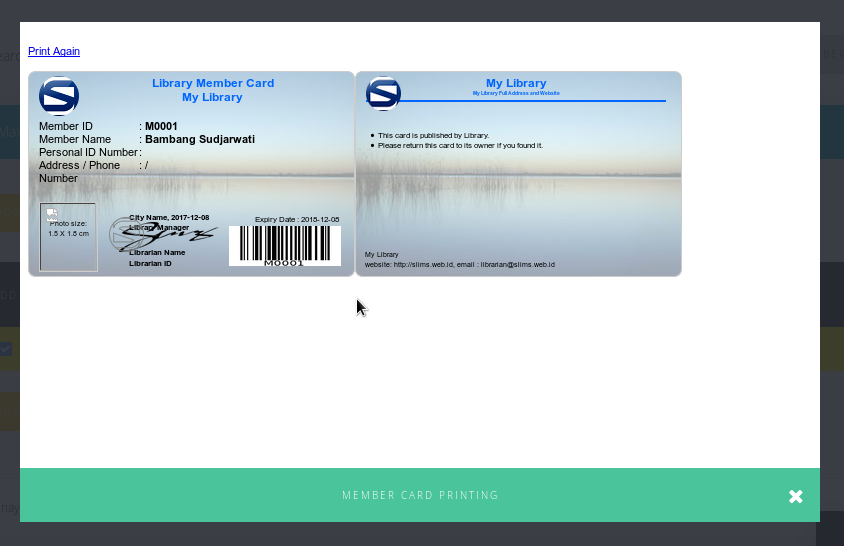Viewport: 844px width, 546px height.
Task: Toggle the checkbox behind the dialog's left edge
Action: (x=6, y=349)
